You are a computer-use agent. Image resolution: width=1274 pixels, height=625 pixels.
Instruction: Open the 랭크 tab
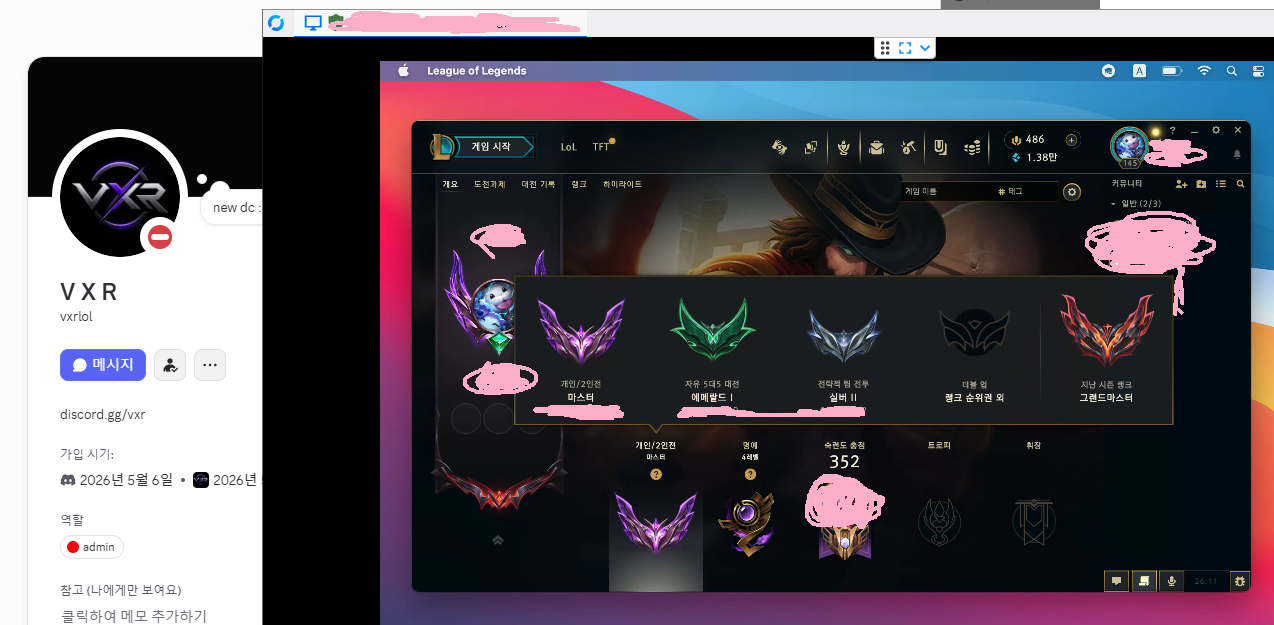579,185
